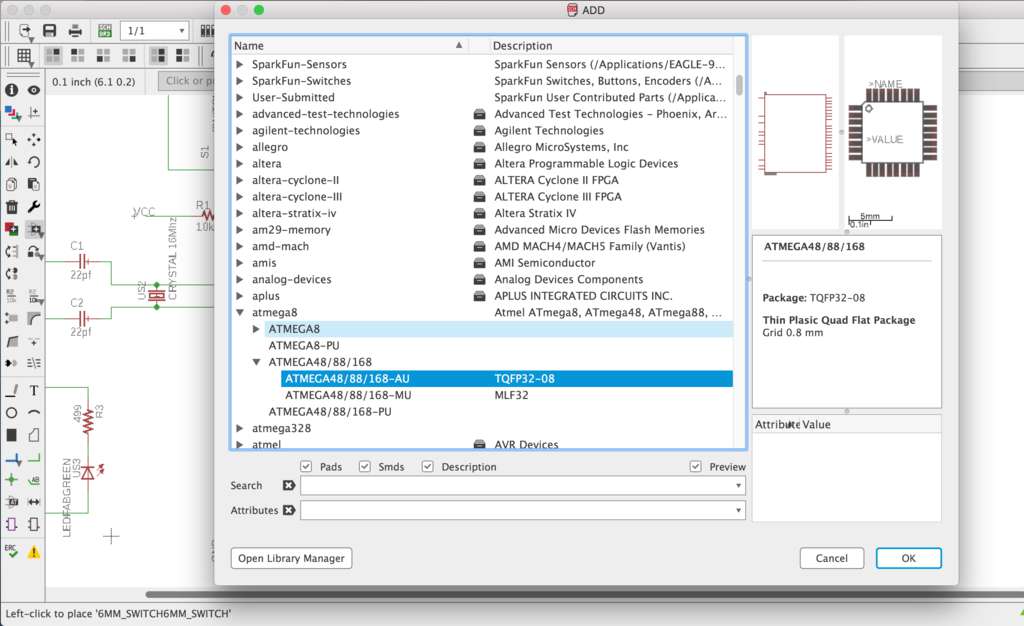The image size is (1024, 626).
Task: Expand the atmega328 library
Action: point(240,428)
